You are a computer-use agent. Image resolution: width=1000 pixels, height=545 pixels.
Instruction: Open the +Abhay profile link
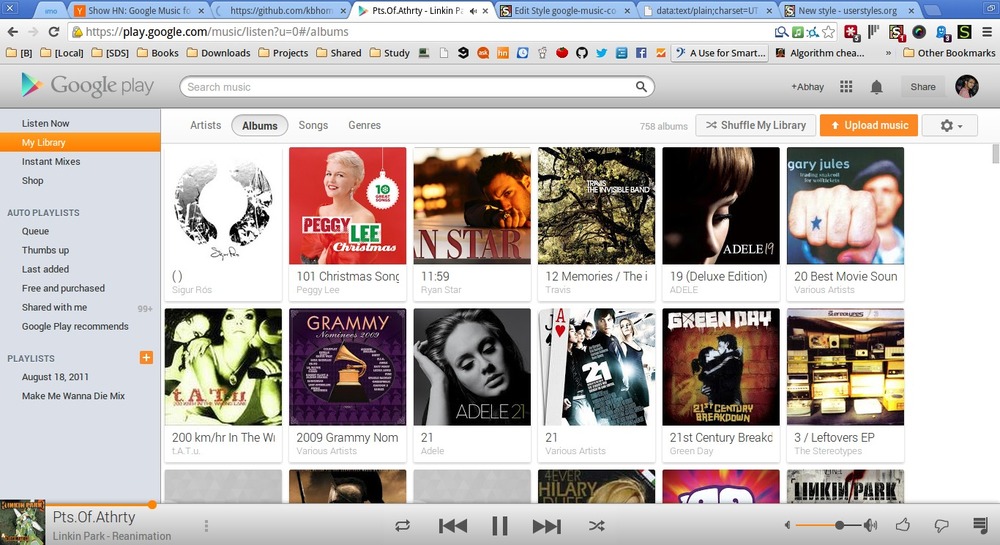[807, 87]
